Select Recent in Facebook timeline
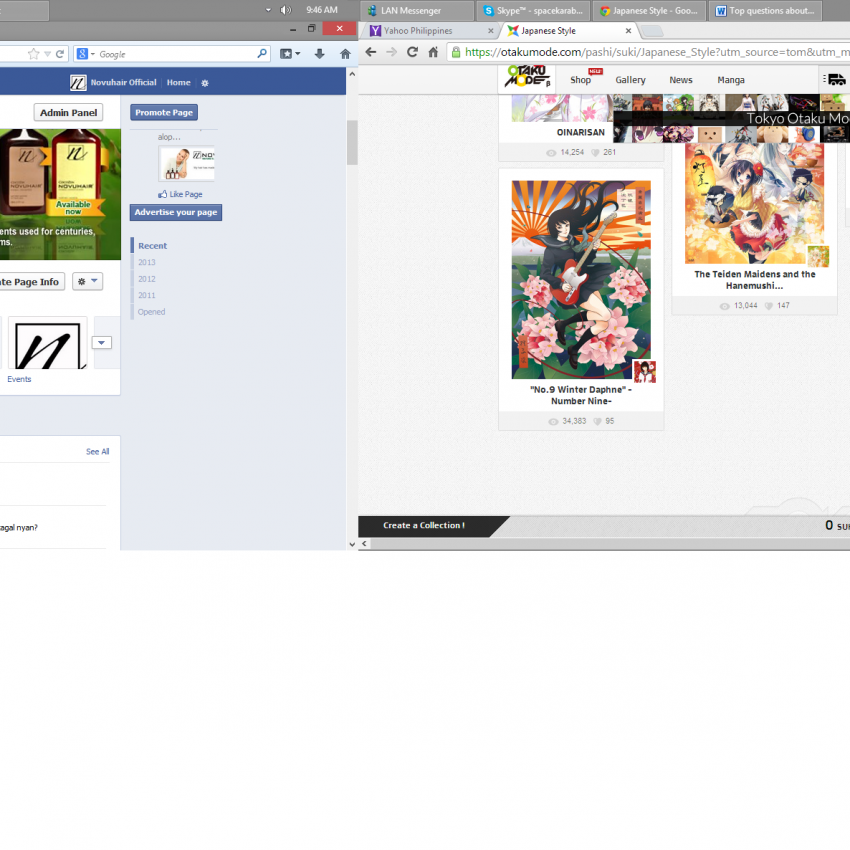 (152, 246)
